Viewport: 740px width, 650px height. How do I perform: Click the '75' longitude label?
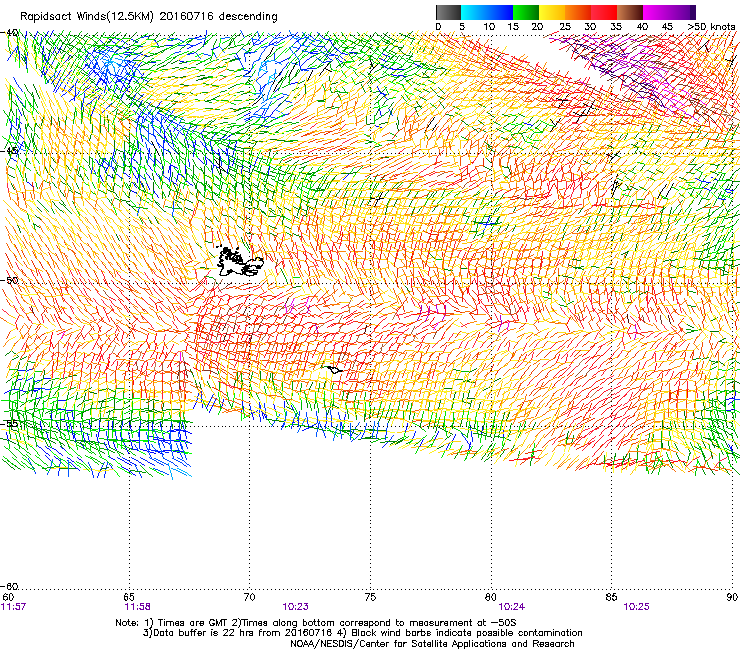pyautogui.click(x=370, y=597)
